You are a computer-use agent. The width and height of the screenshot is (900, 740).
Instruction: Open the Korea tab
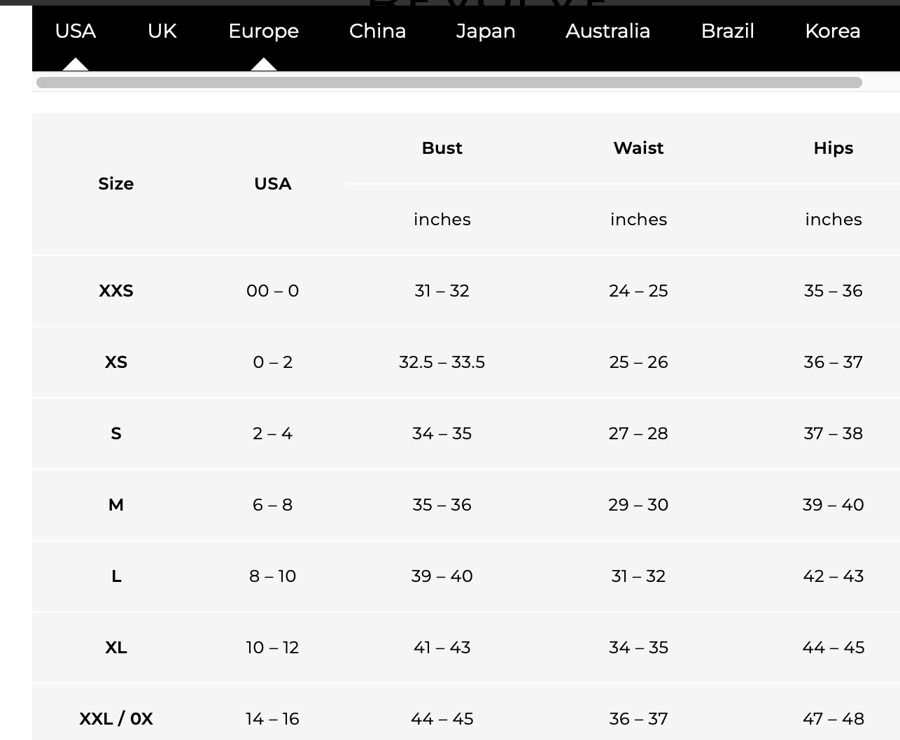[x=832, y=31]
